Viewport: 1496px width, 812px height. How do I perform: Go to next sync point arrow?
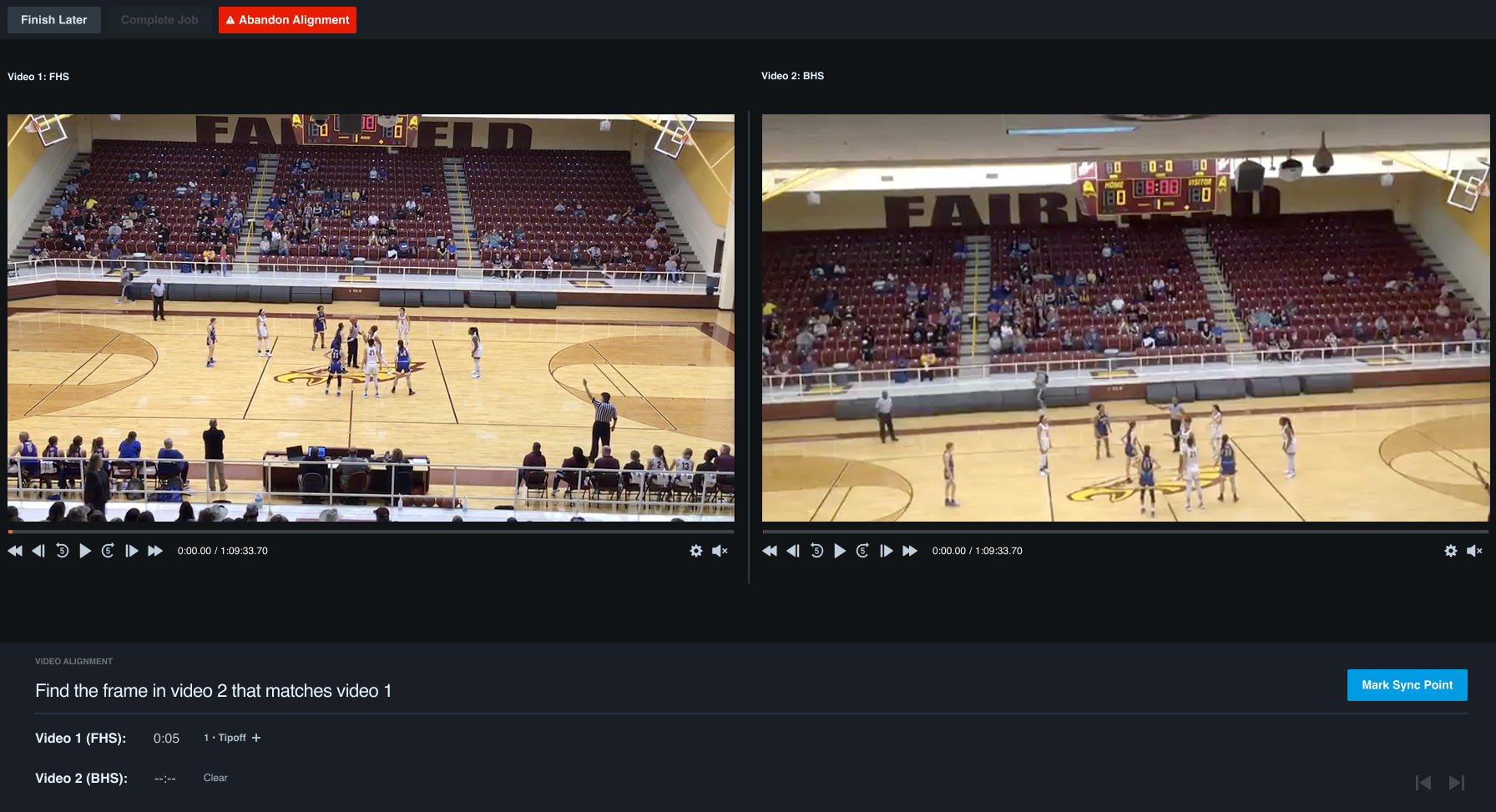pos(1457,783)
